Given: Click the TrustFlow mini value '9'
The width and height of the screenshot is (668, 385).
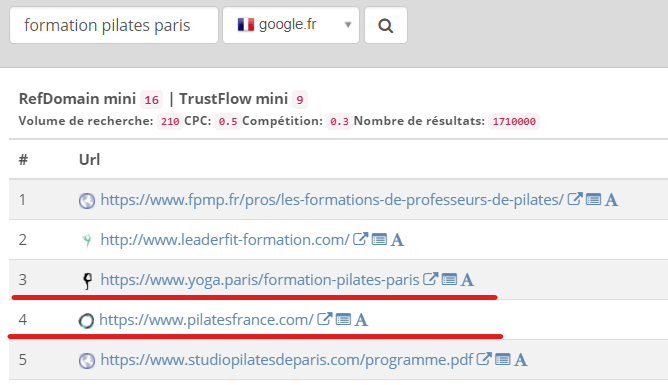Looking at the screenshot, I should [300, 100].
